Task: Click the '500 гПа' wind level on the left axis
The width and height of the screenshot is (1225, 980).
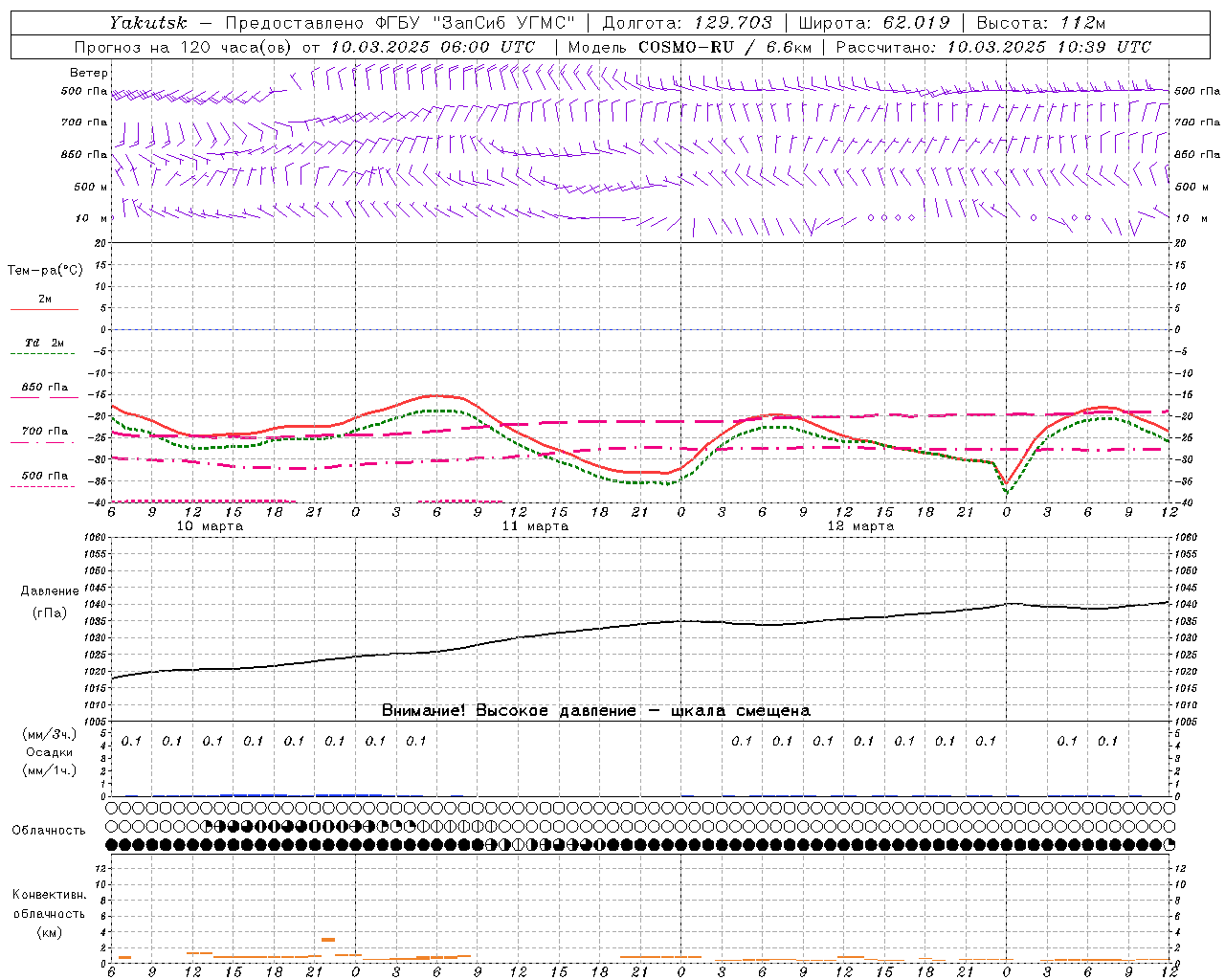Action: tap(84, 91)
